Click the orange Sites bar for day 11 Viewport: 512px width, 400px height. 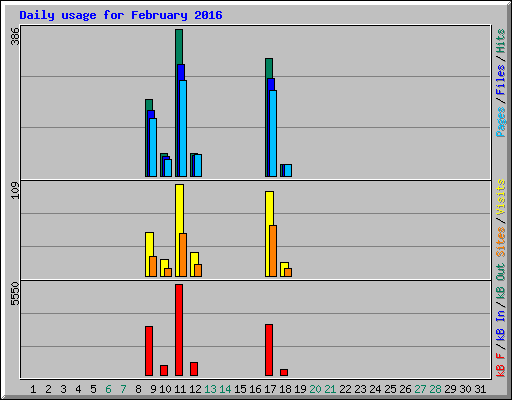click(183, 255)
